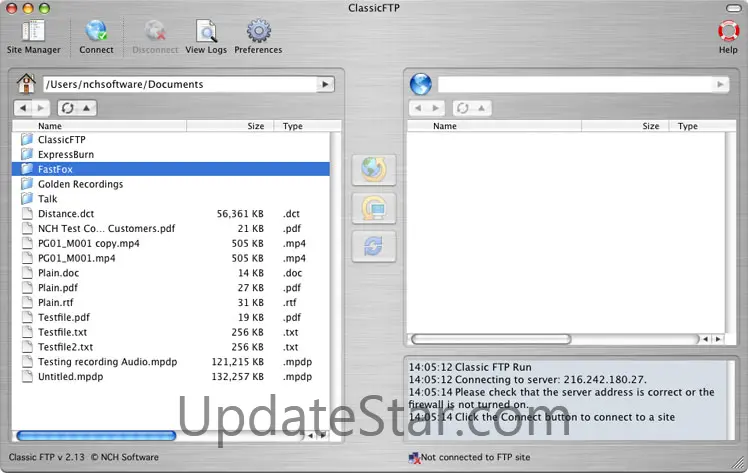Click the local path field

[180, 84]
